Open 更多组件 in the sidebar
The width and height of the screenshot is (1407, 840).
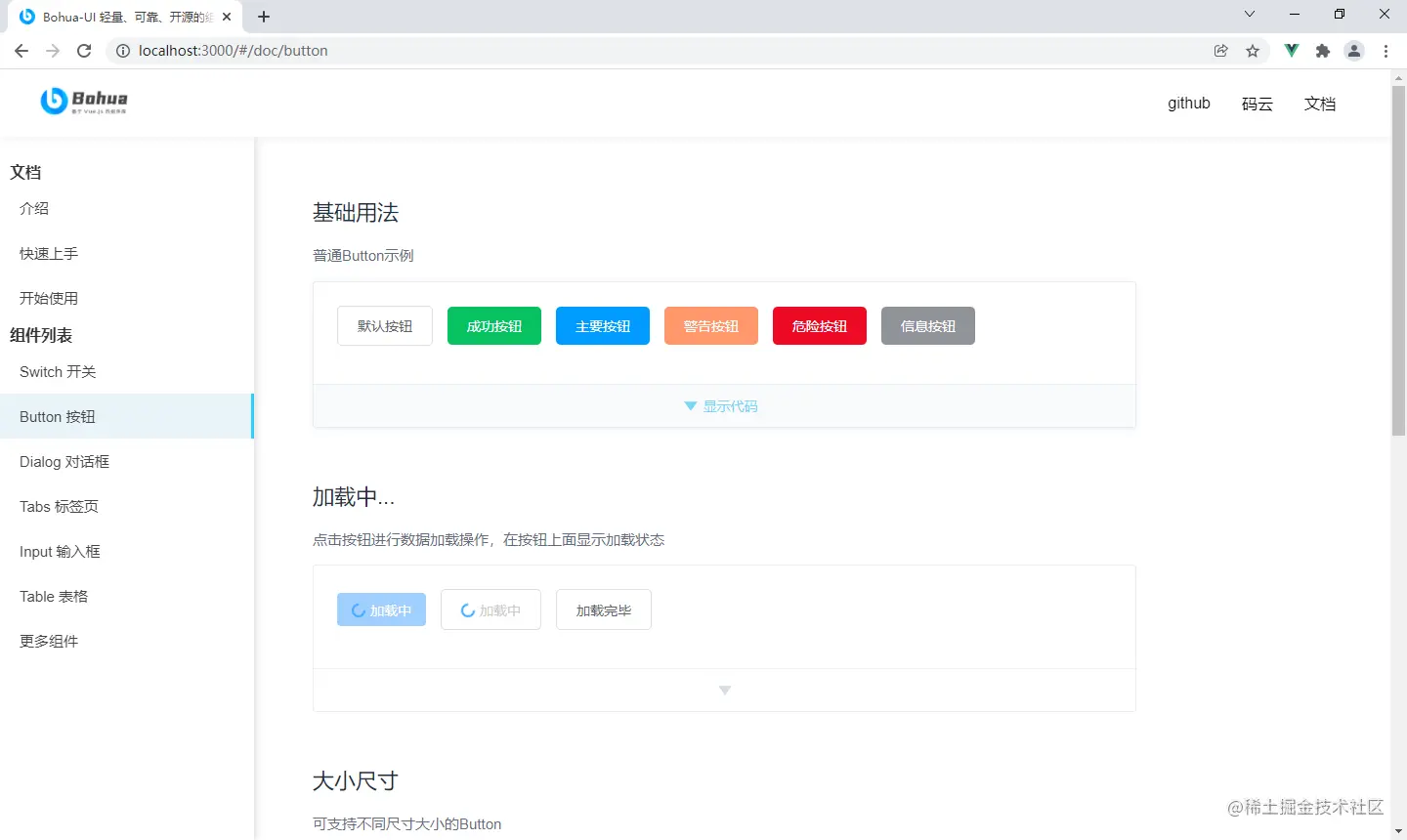click(127, 641)
